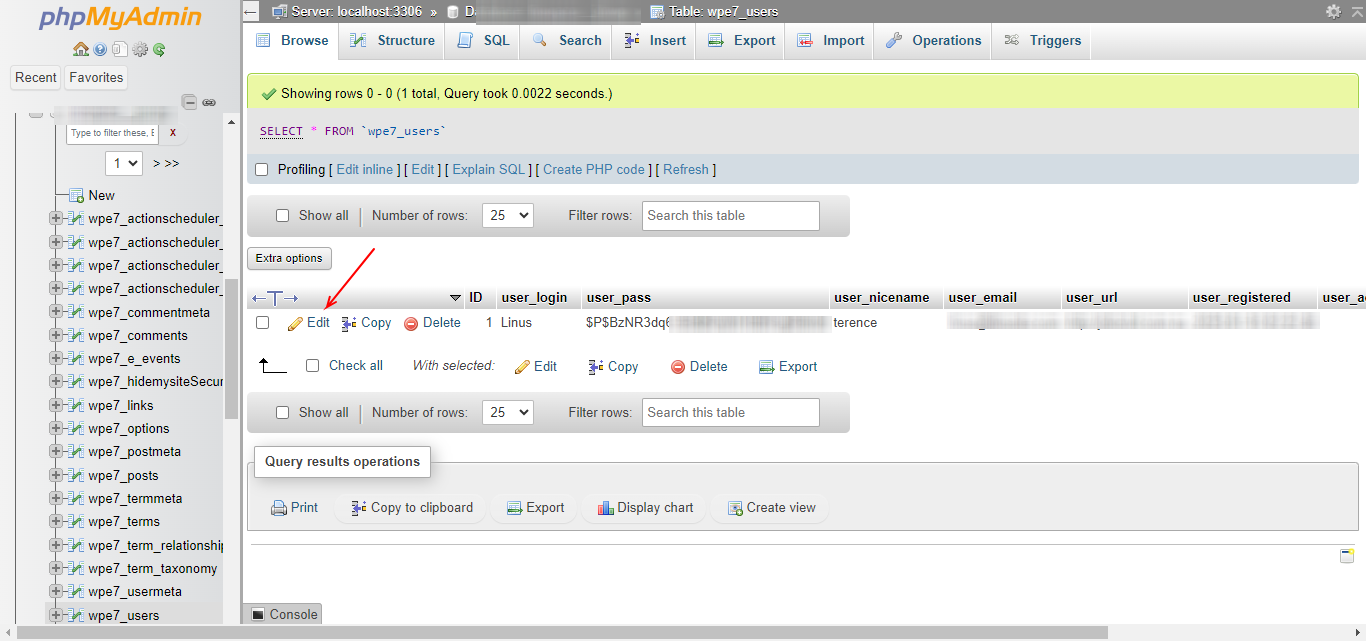Open Display chart for query results
Viewport: 1366px width, 641px height.
pos(645,508)
